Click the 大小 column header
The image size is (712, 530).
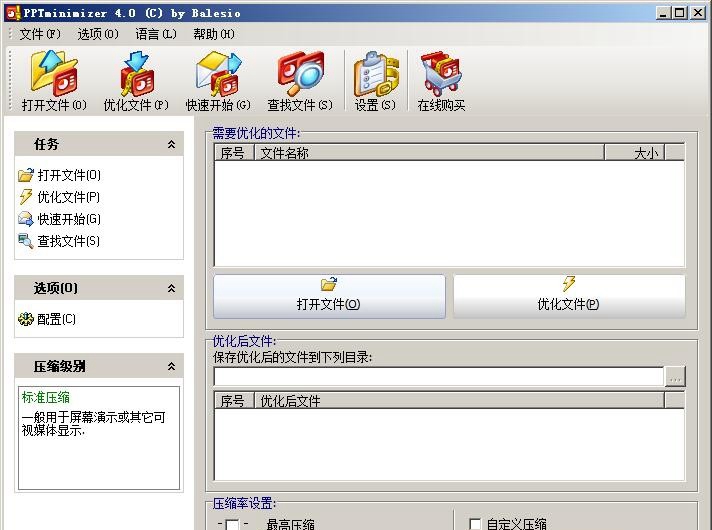point(635,153)
